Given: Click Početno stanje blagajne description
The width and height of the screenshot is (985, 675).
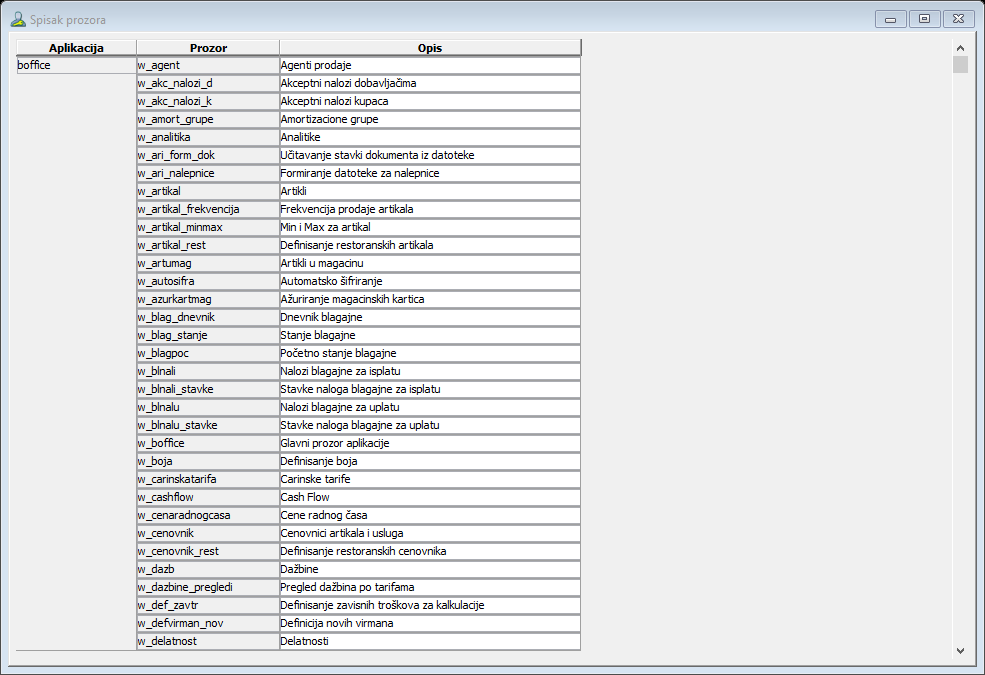Looking at the screenshot, I should [430, 354].
